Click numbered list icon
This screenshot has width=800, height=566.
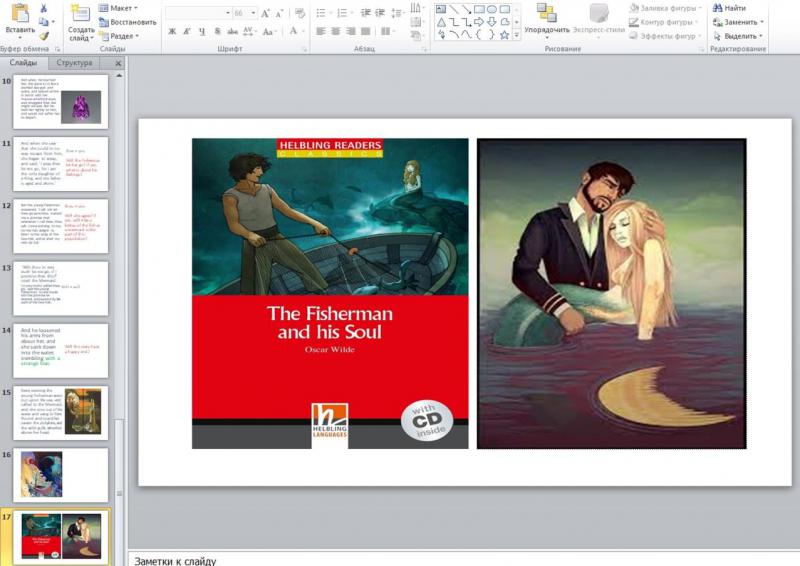click(344, 13)
